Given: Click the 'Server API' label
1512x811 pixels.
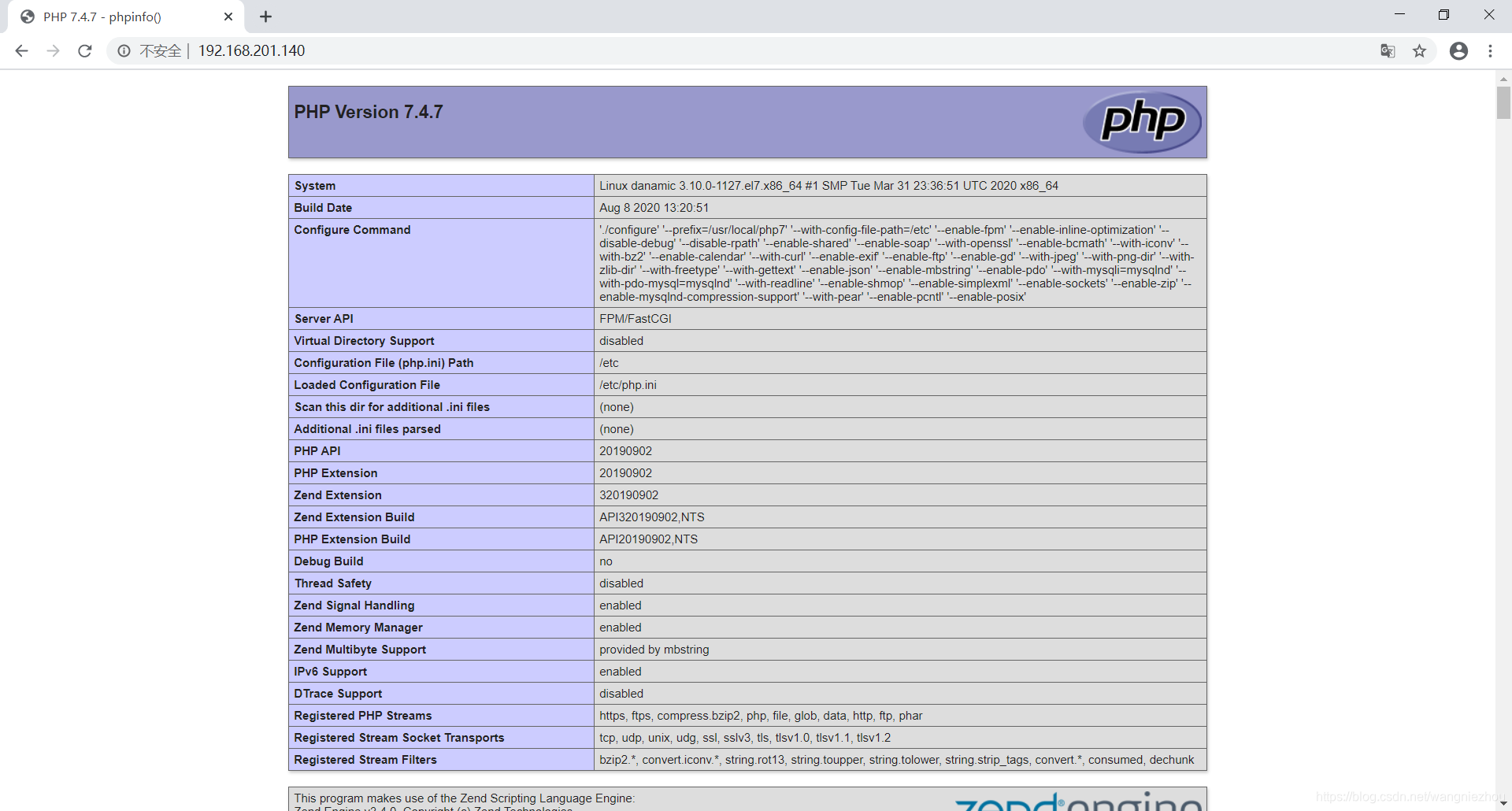Looking at the screenshot, I should pyautogui.click(x=324, y=319).
